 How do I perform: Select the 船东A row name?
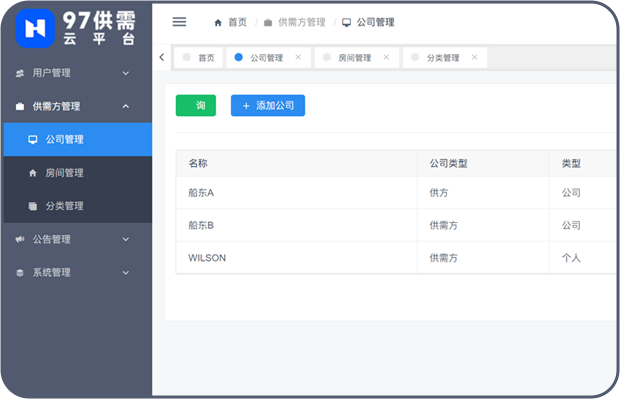[x=201, y=193]
